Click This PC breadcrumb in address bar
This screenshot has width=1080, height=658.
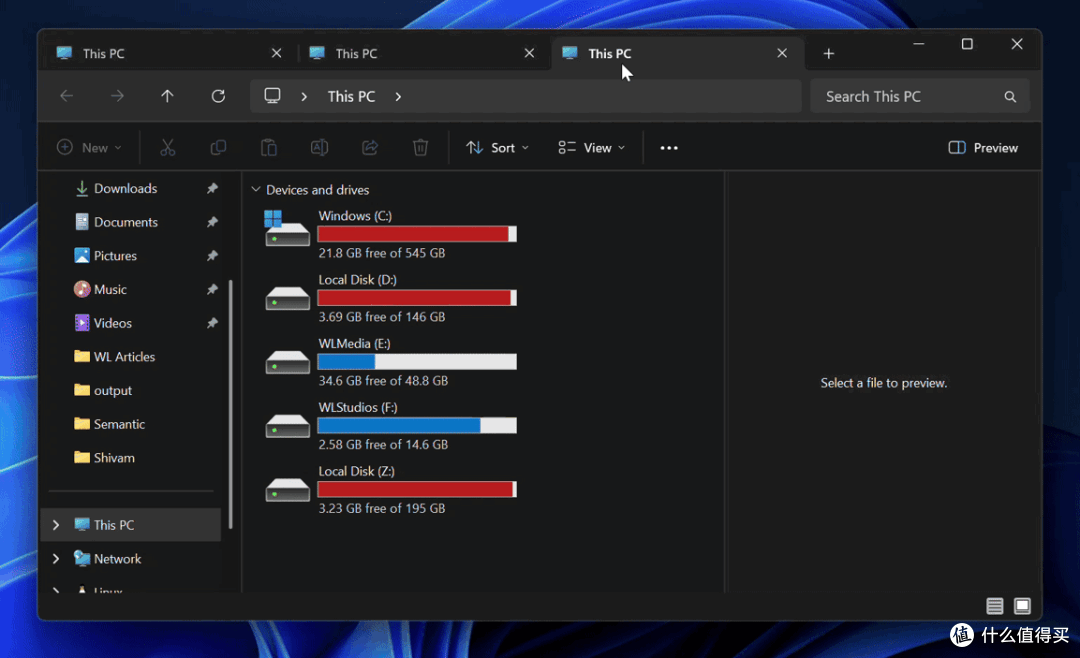coord(351,96)
